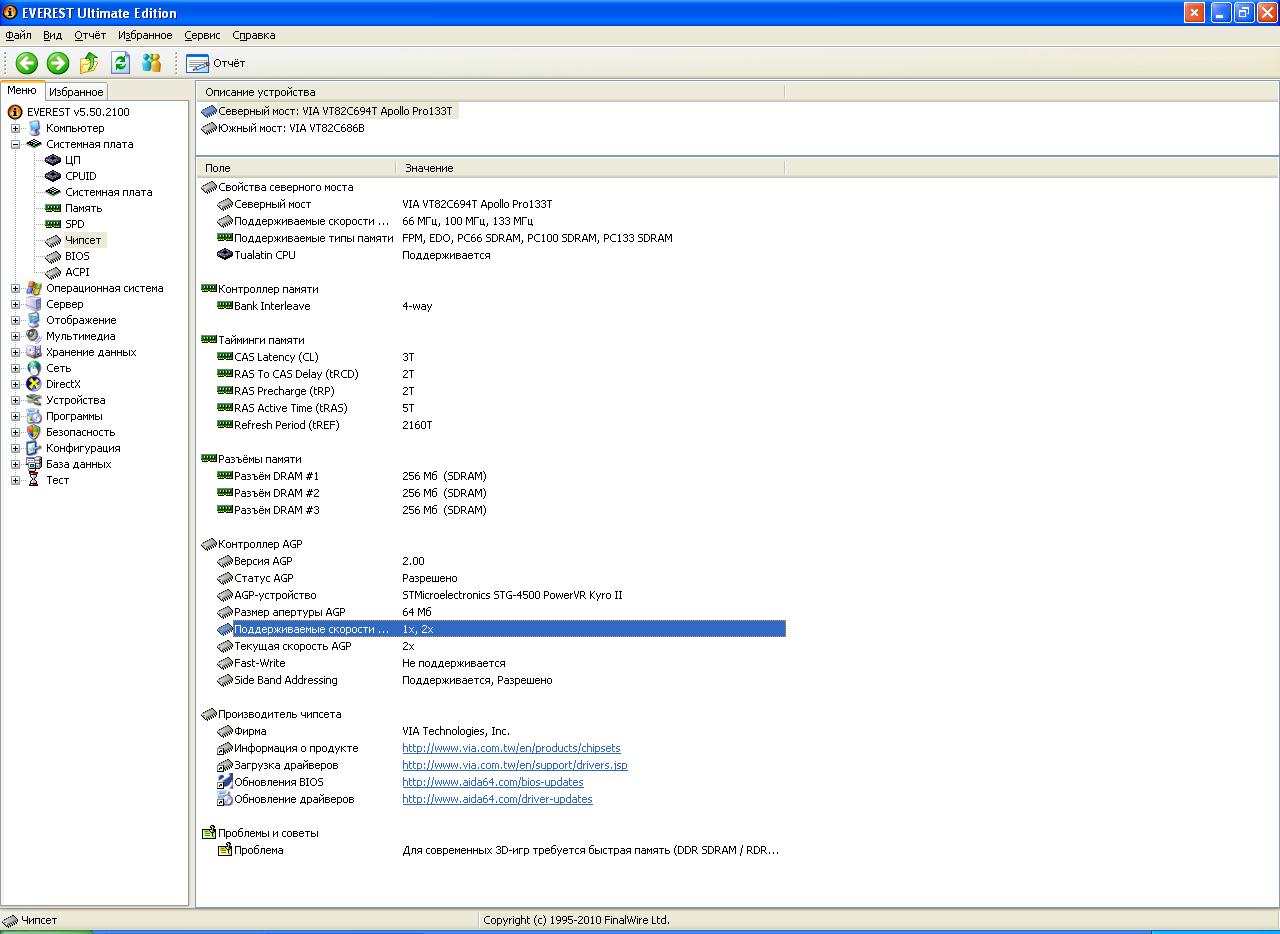Click the Сервер icon in the tree
The height and width of the screenshot is (934, 1280).
click(34, 304)
